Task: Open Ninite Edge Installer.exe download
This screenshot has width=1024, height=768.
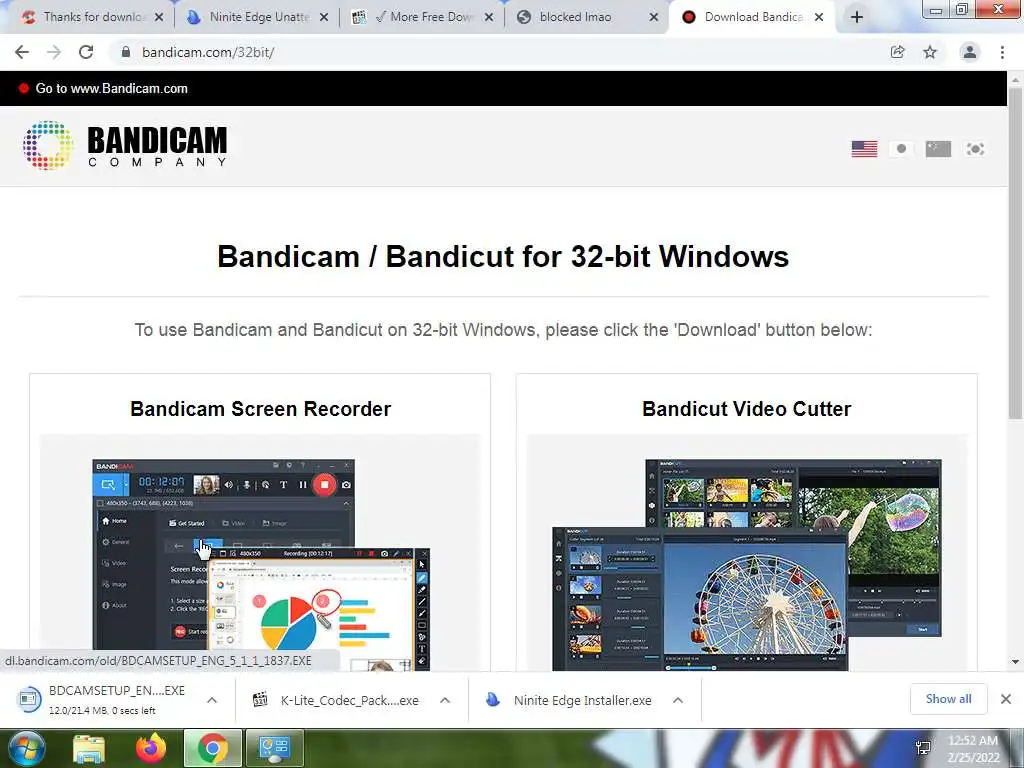Action: [569, 700]
